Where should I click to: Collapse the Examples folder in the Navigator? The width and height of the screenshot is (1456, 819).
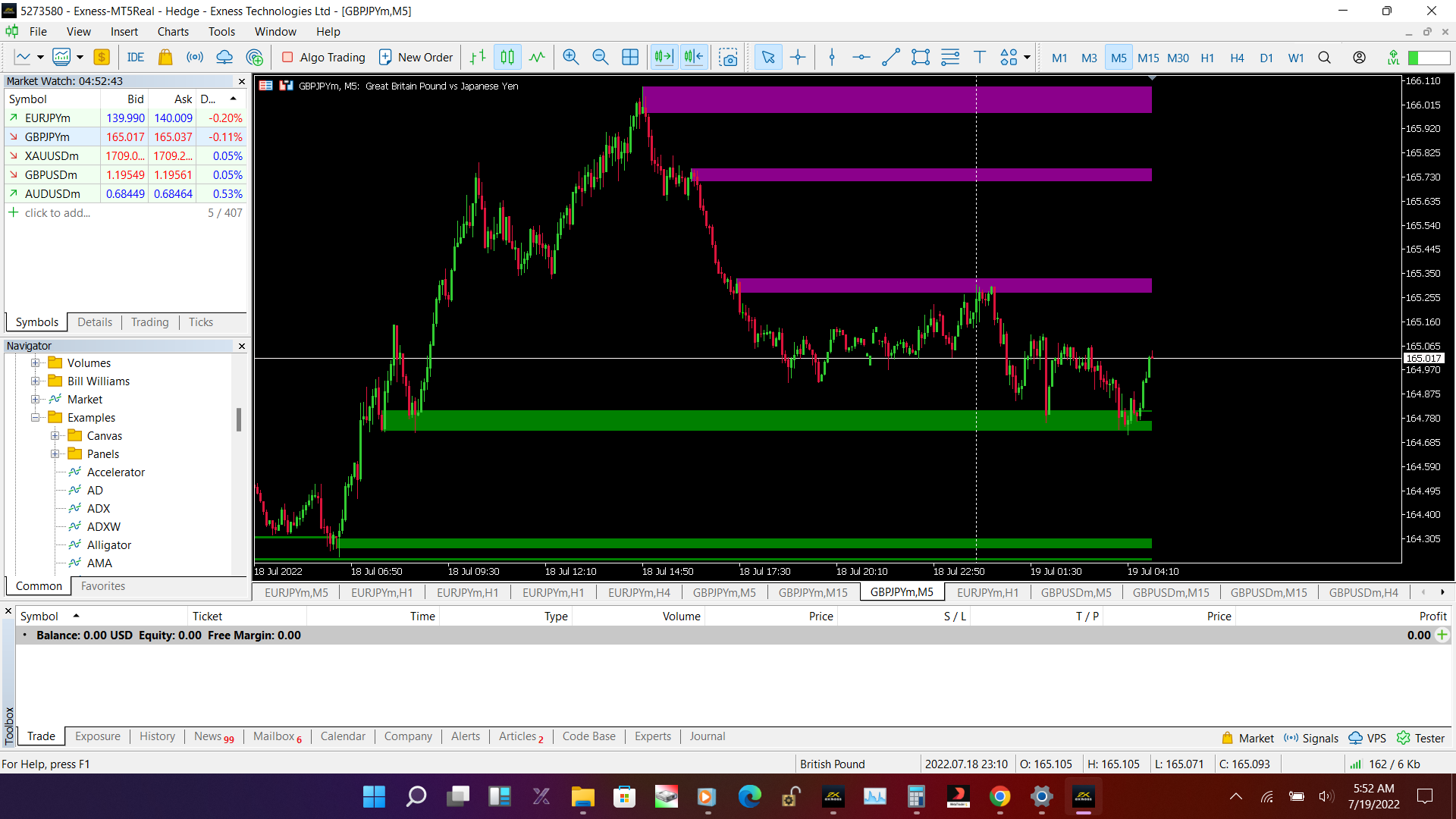tap(35, 418)
